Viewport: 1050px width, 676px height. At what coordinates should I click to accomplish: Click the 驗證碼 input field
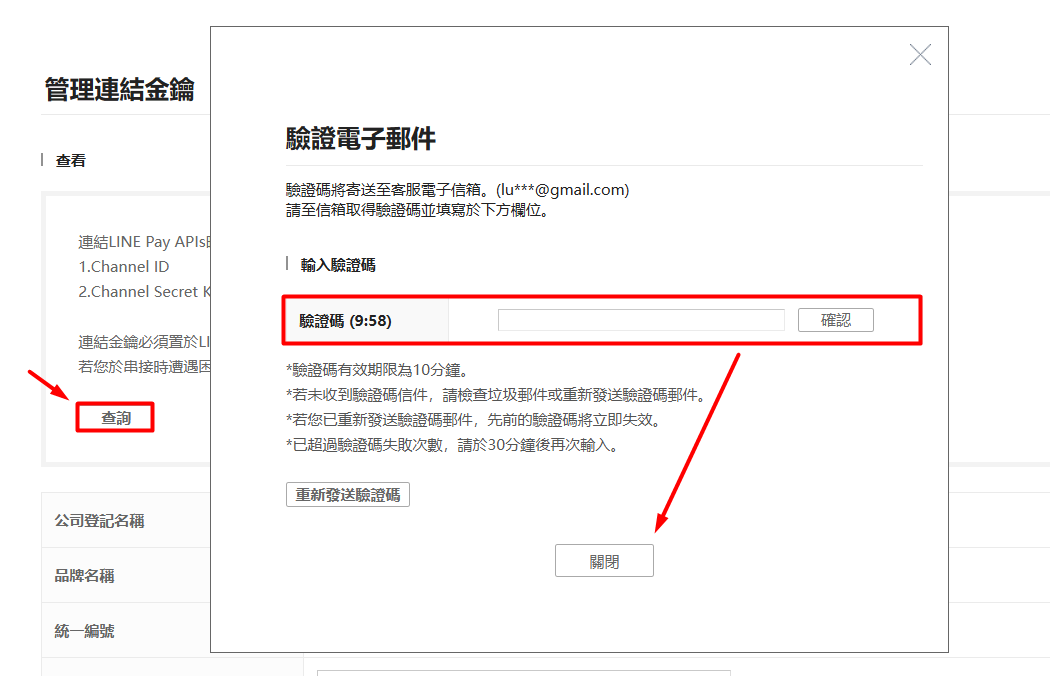coord(640,320)
